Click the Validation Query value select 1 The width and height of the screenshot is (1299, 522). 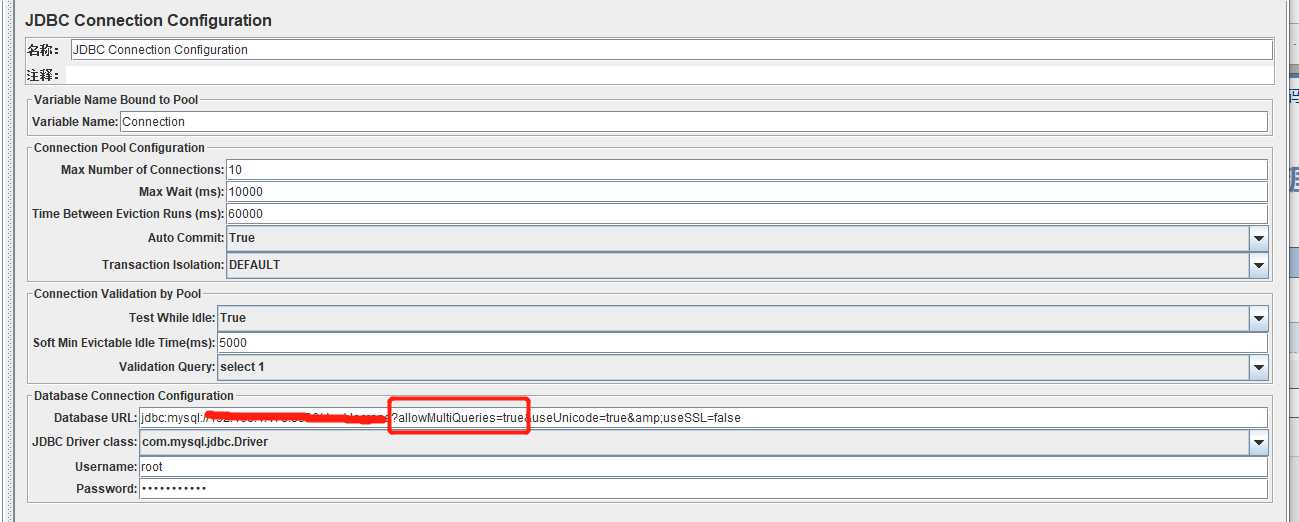coord(242,367)
